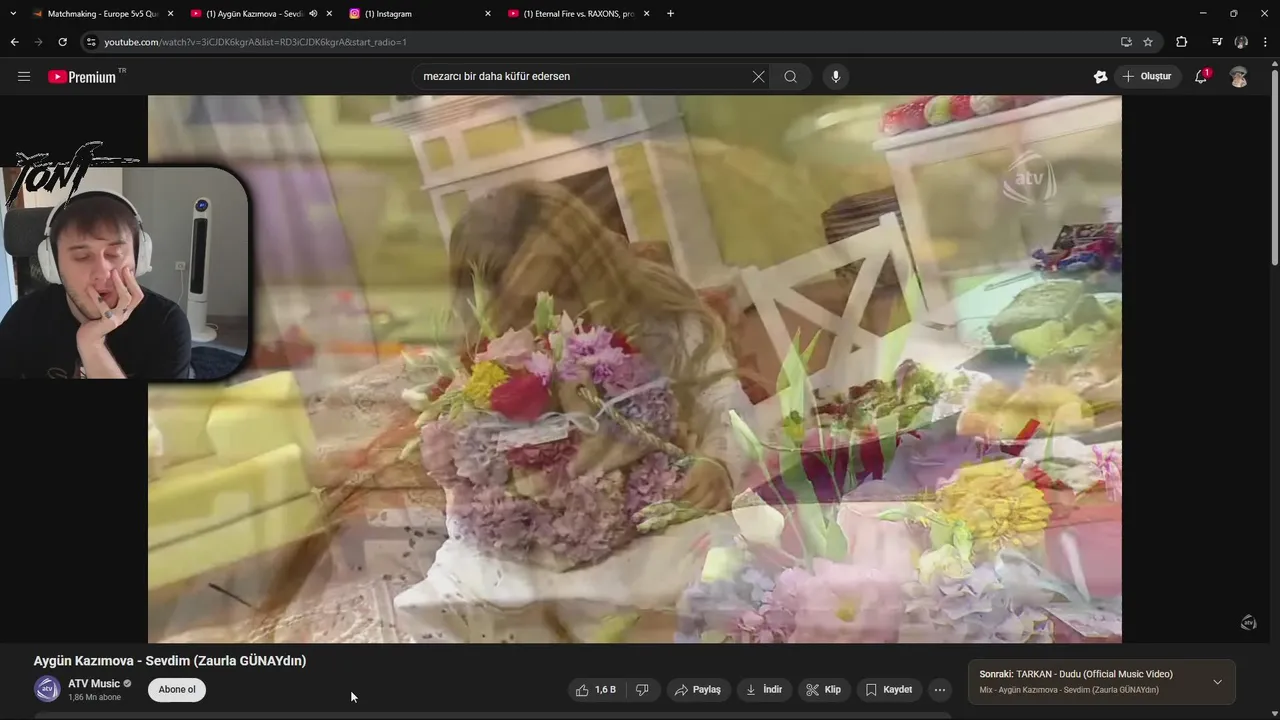The image size is (1280, 720).
Task: Dislike the video with thumbs down
Action: coord(642,690)
